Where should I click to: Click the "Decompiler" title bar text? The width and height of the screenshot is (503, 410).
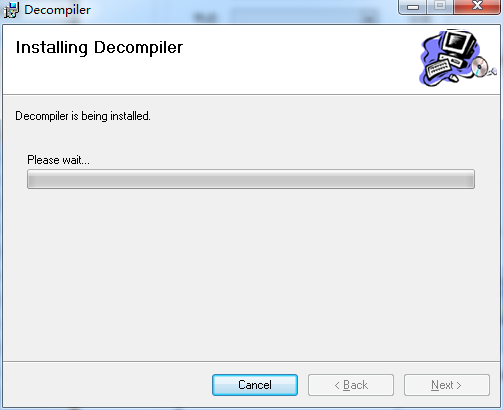(x=57, y=10)
